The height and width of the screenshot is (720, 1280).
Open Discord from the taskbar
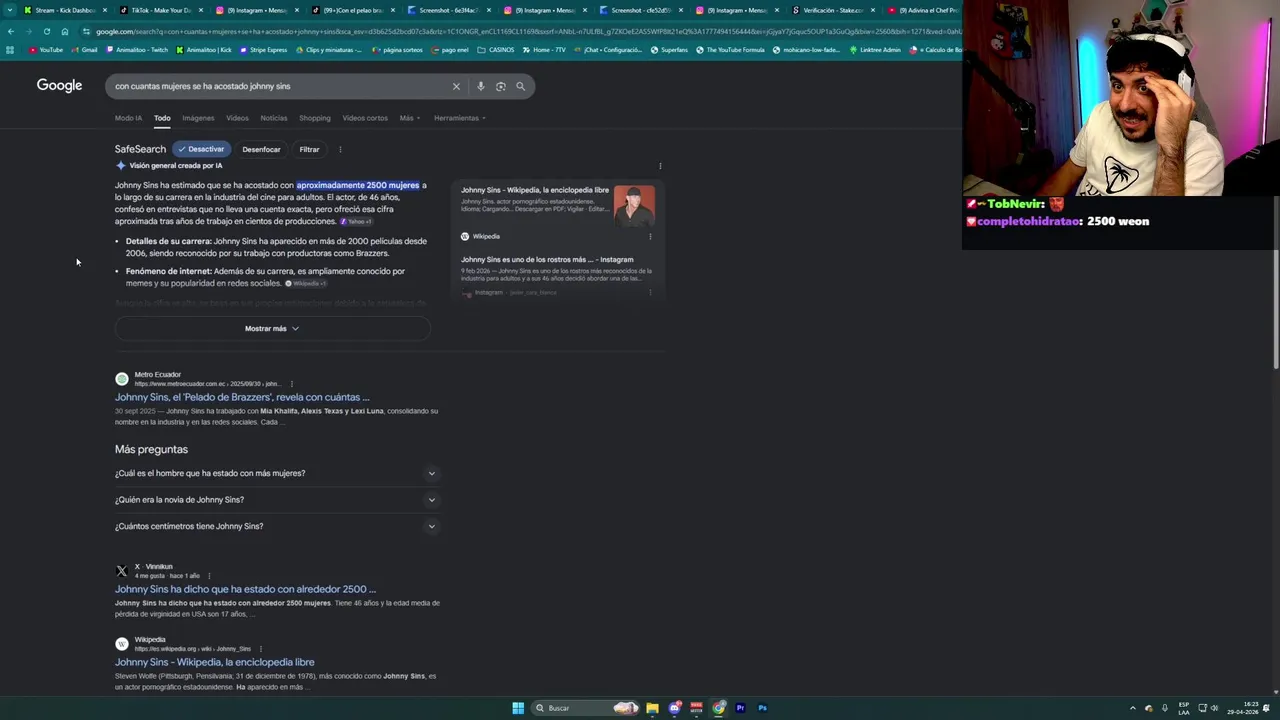click(675, 708)
